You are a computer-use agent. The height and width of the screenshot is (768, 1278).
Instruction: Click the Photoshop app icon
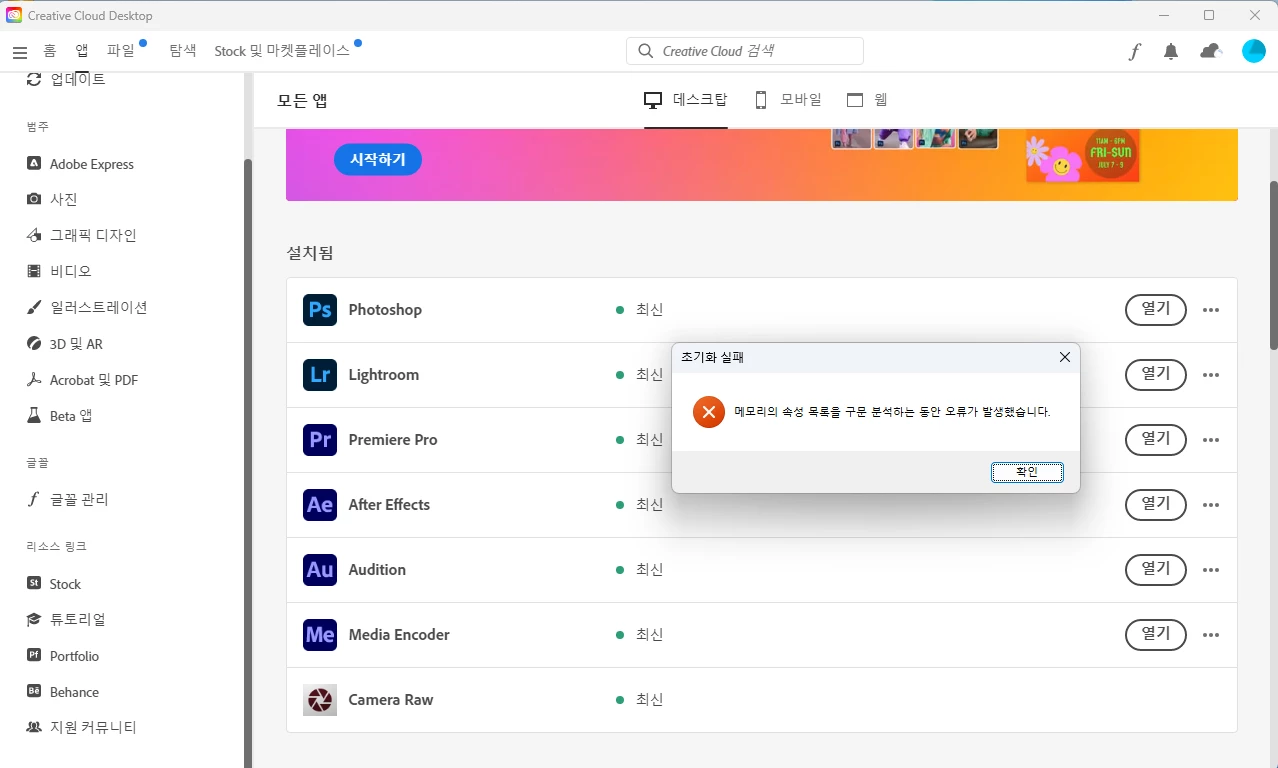320,310
